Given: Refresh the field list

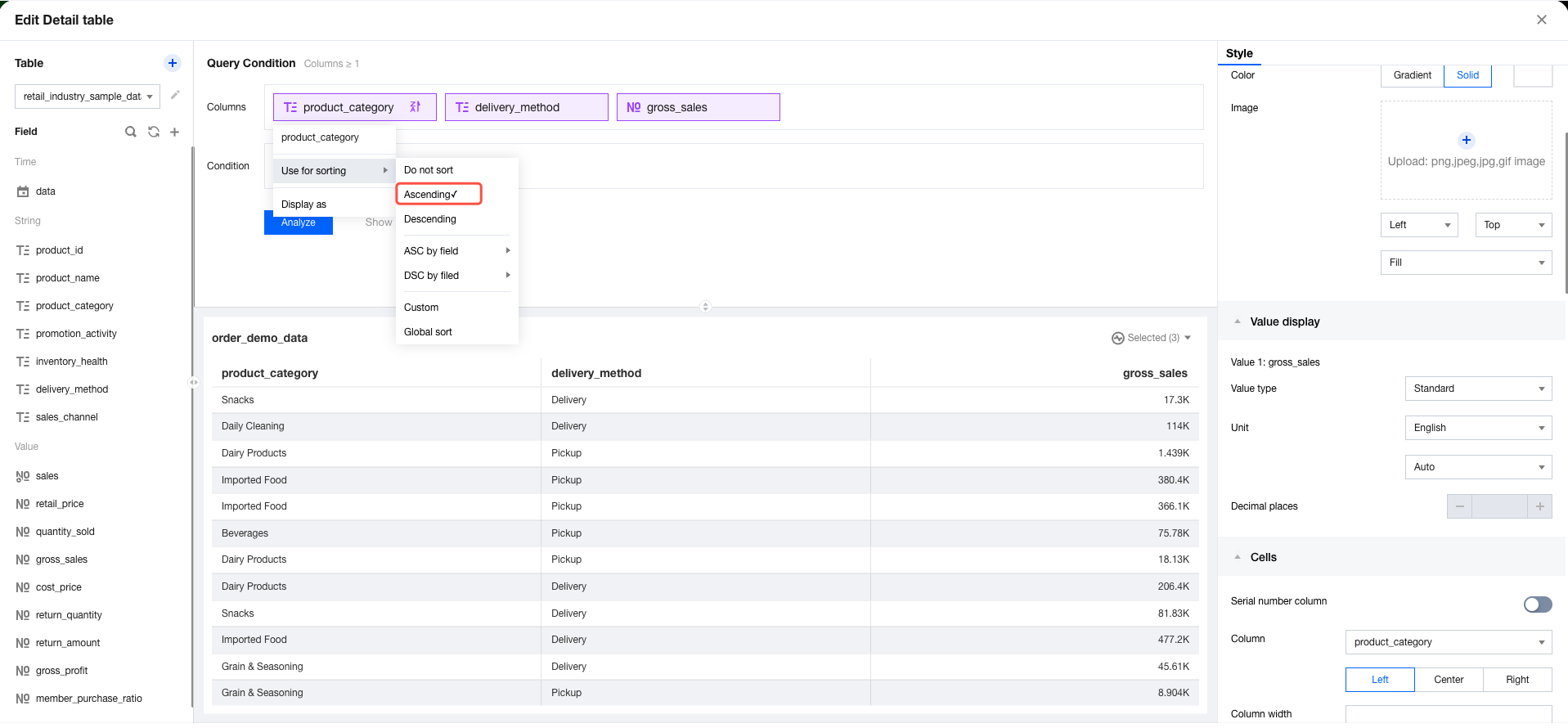Looking at the screenshot, I should tap(153, 132).
